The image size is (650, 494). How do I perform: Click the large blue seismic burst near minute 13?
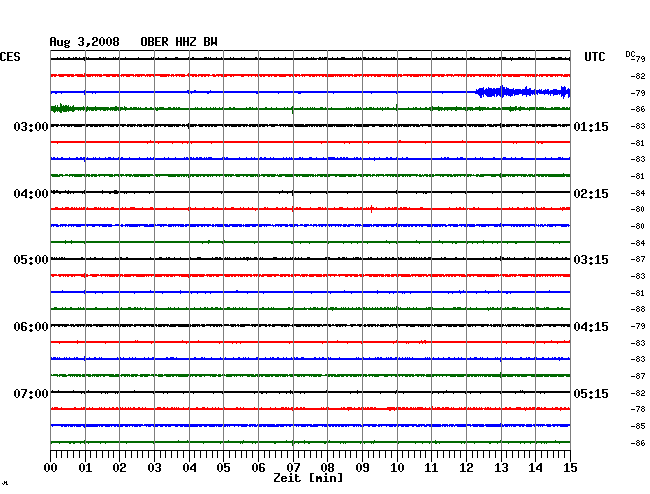point(523,92)
